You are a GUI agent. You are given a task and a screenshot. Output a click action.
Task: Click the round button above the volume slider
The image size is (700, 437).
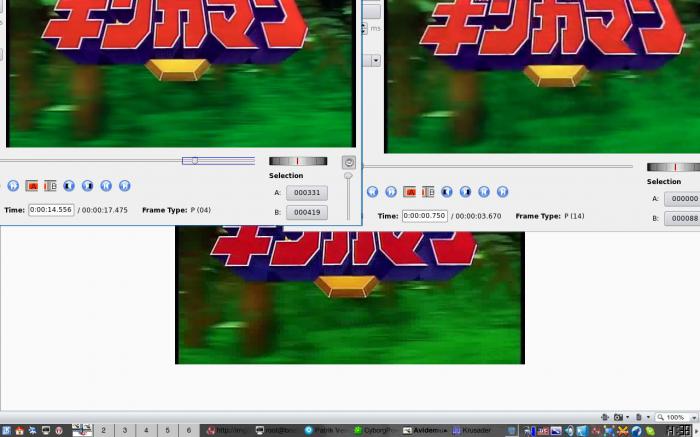pyautogui.click(x=349, y=162)
